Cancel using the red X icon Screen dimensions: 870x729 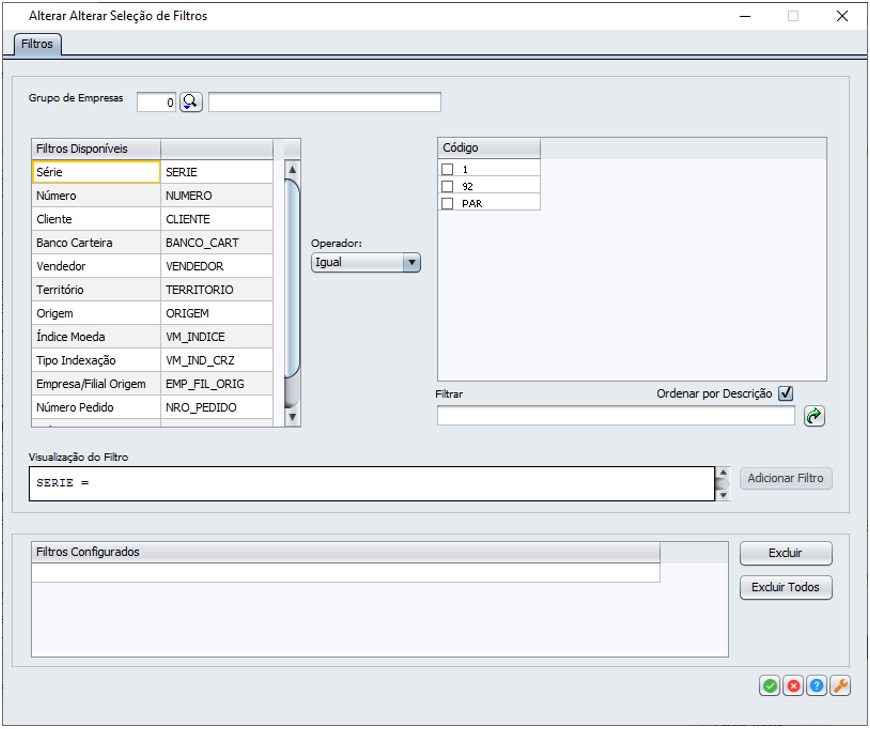[793, 686]
